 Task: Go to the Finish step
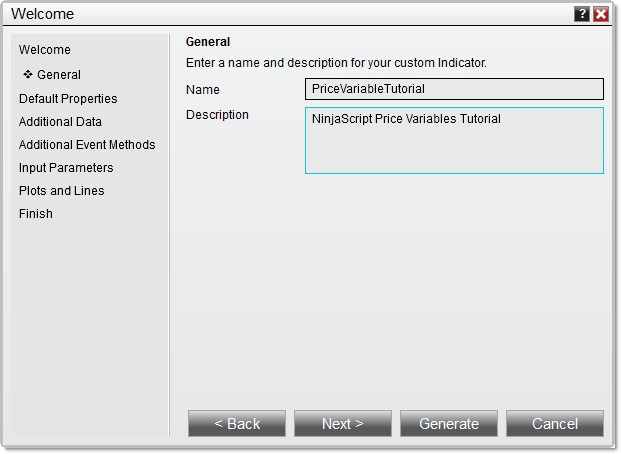36,214
